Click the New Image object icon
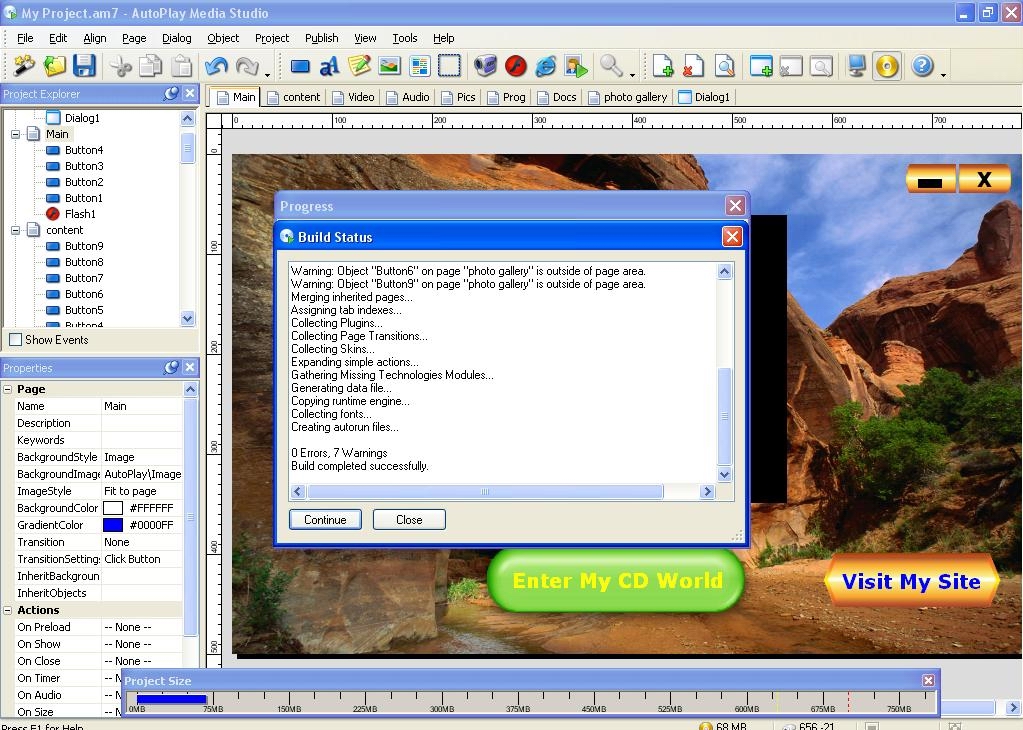 pyautogui.click(x=389, y=67)
